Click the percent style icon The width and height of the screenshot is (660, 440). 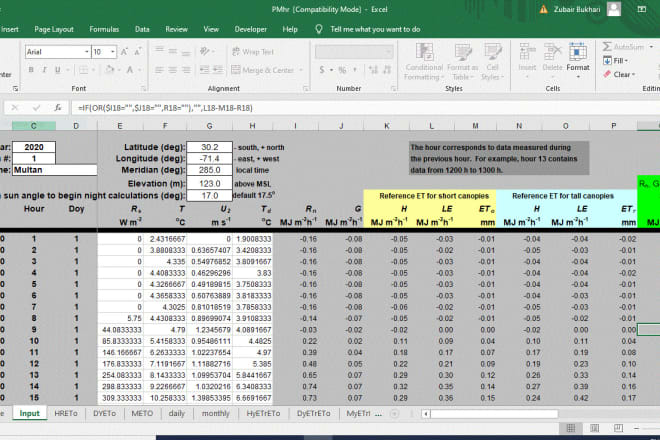pos(342,70)
